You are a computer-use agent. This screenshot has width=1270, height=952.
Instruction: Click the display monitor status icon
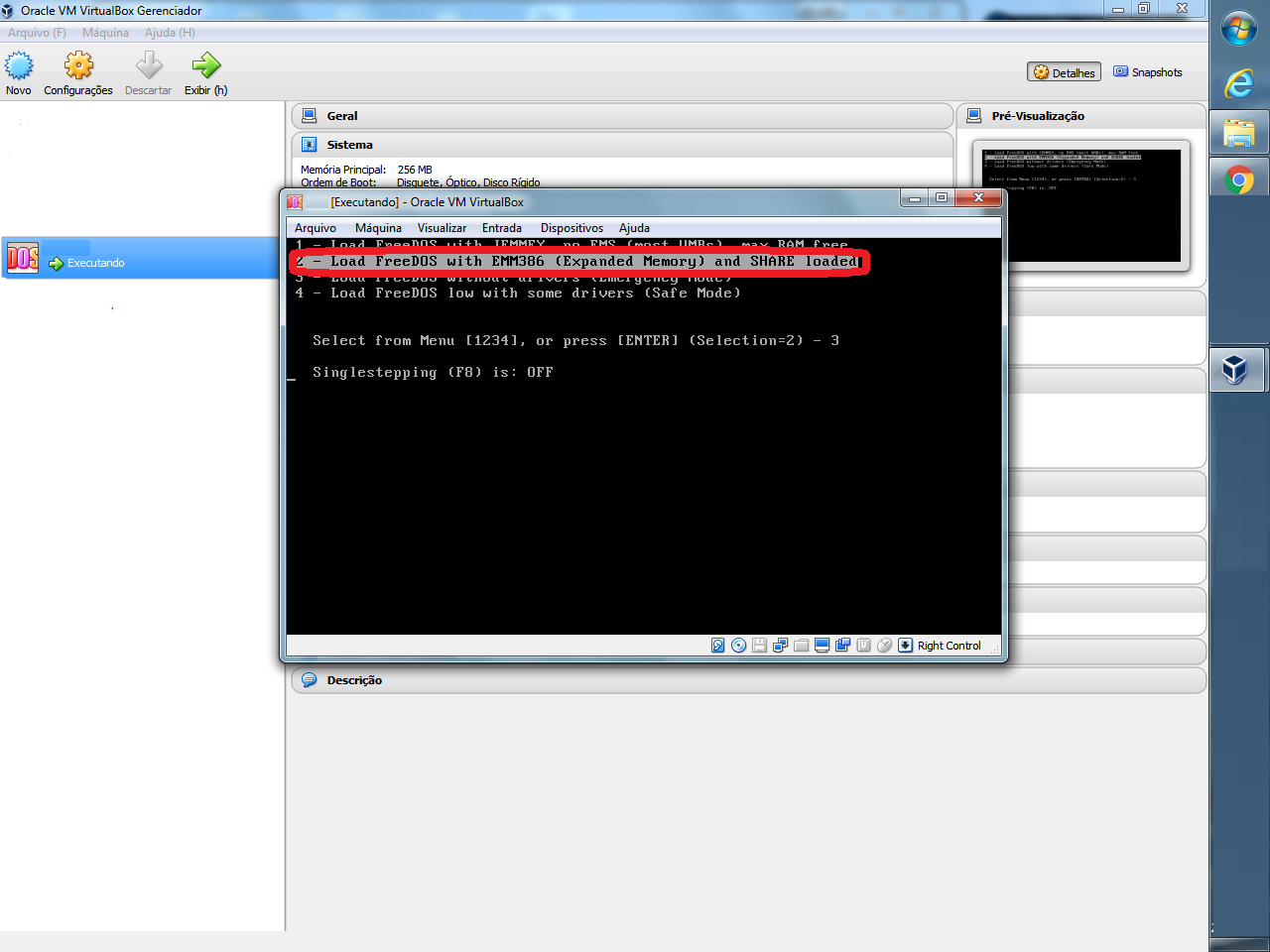click(x=822, y=646)
